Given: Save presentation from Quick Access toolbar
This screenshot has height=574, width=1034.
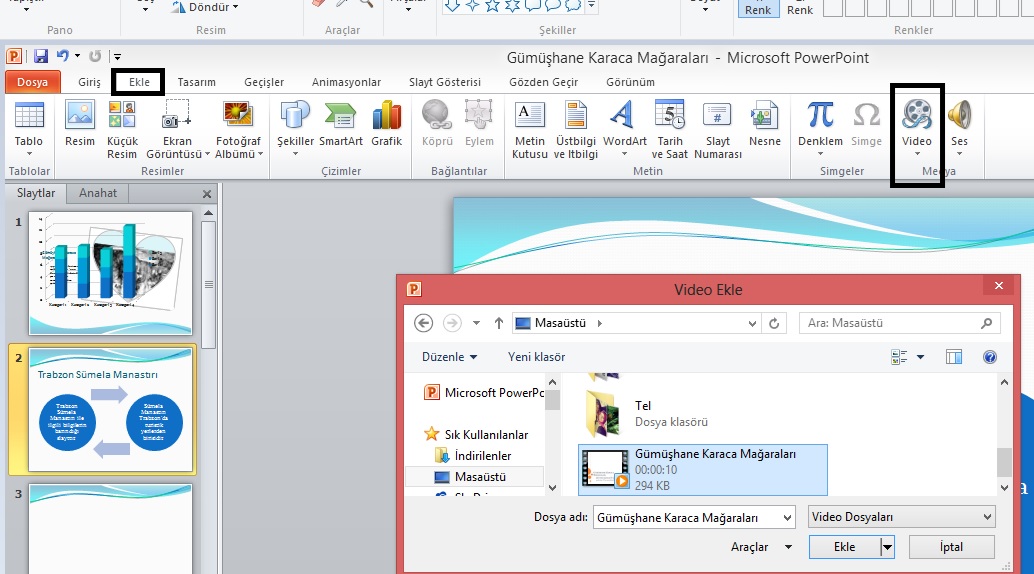Looking at the screenshot, I should coord(41,56).
